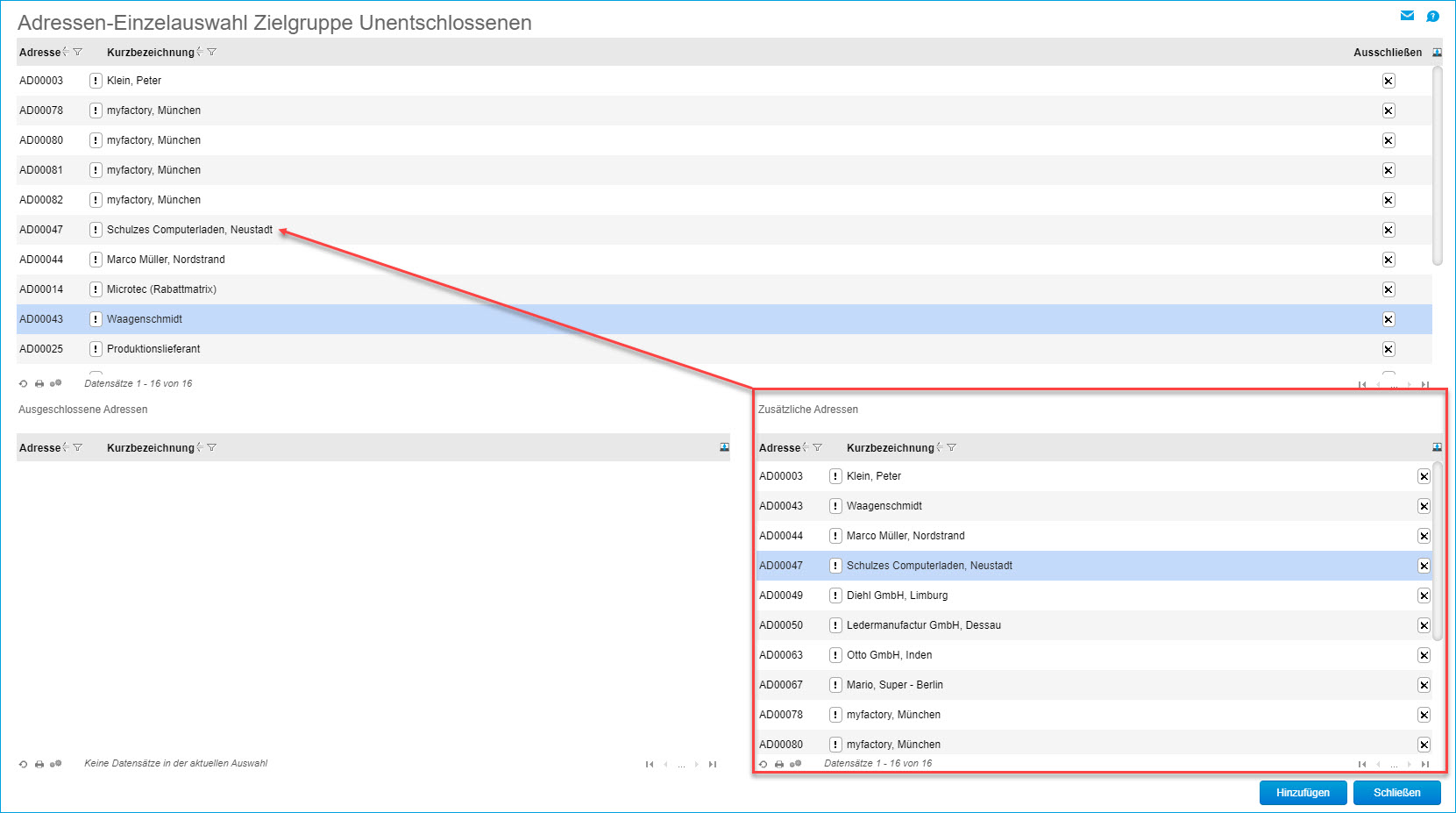Click the export icon beside Ausschließen header
Viewport: 1456px width, 813px height.
pyautogui.click(x=1437, y=53)
